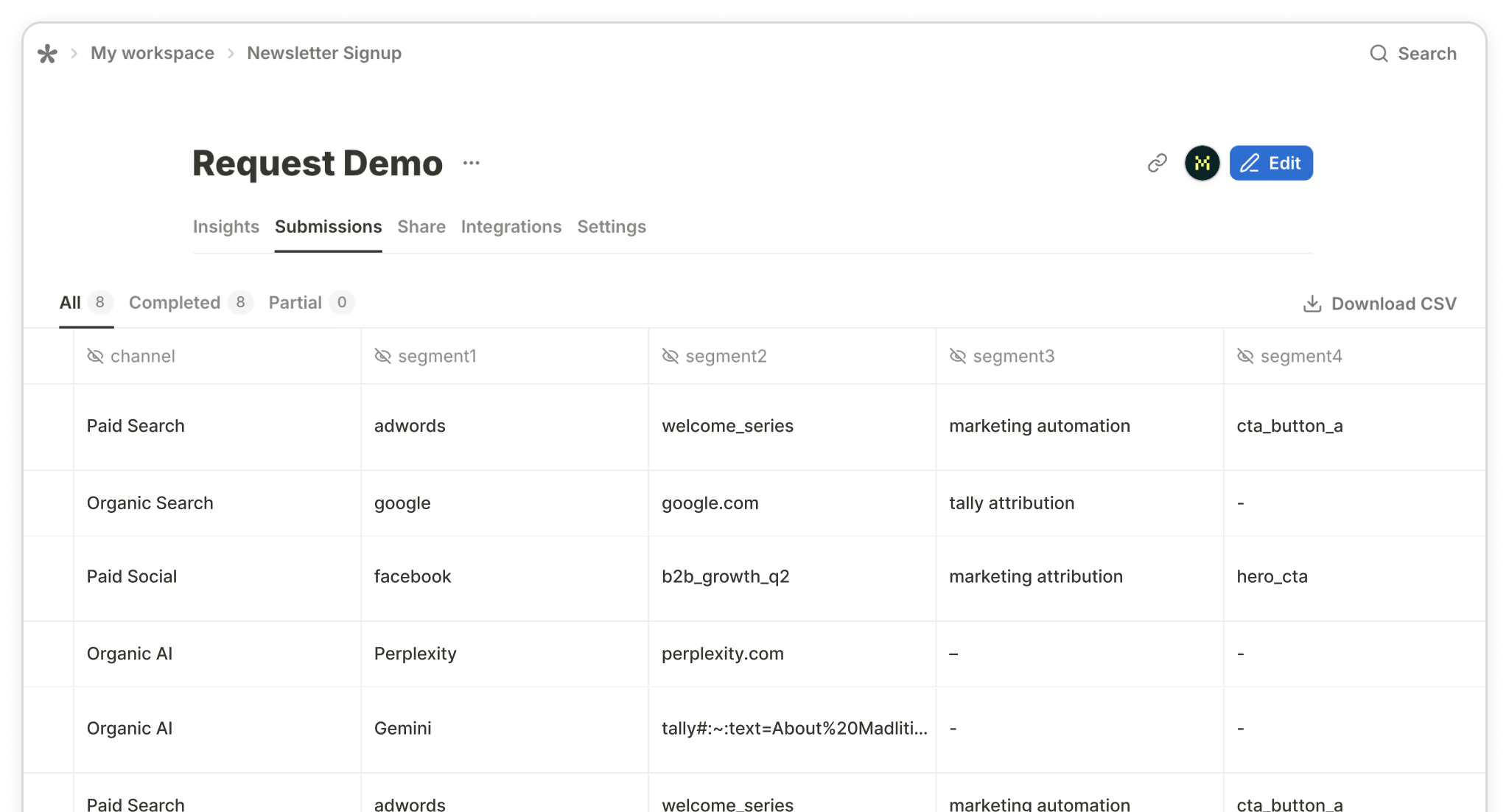Copy form link via chain icon
The height and width of the screenshot is (812, 1509).
(1157, 163)
